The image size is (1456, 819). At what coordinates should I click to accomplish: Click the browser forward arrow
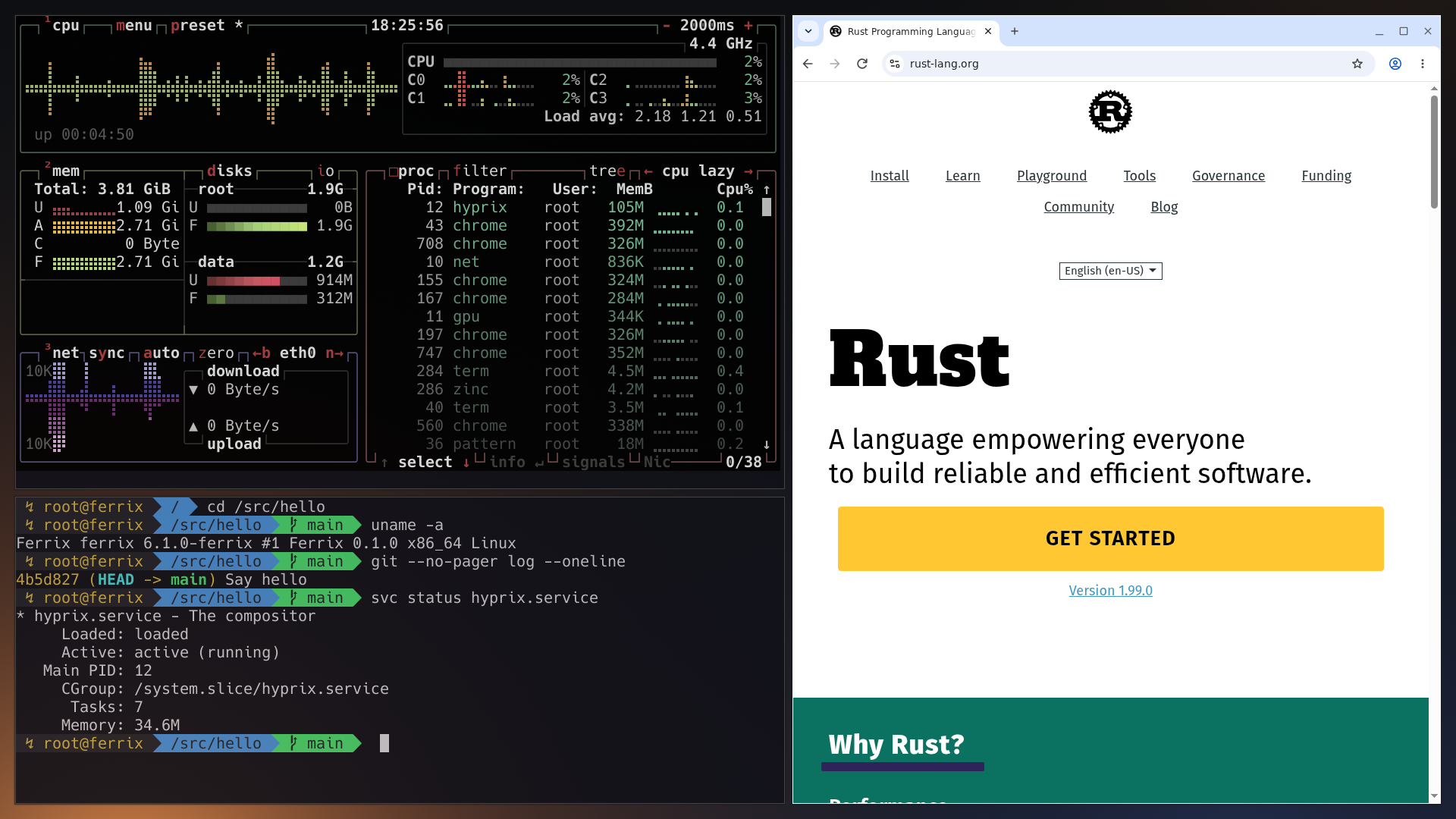coord(835,64)
